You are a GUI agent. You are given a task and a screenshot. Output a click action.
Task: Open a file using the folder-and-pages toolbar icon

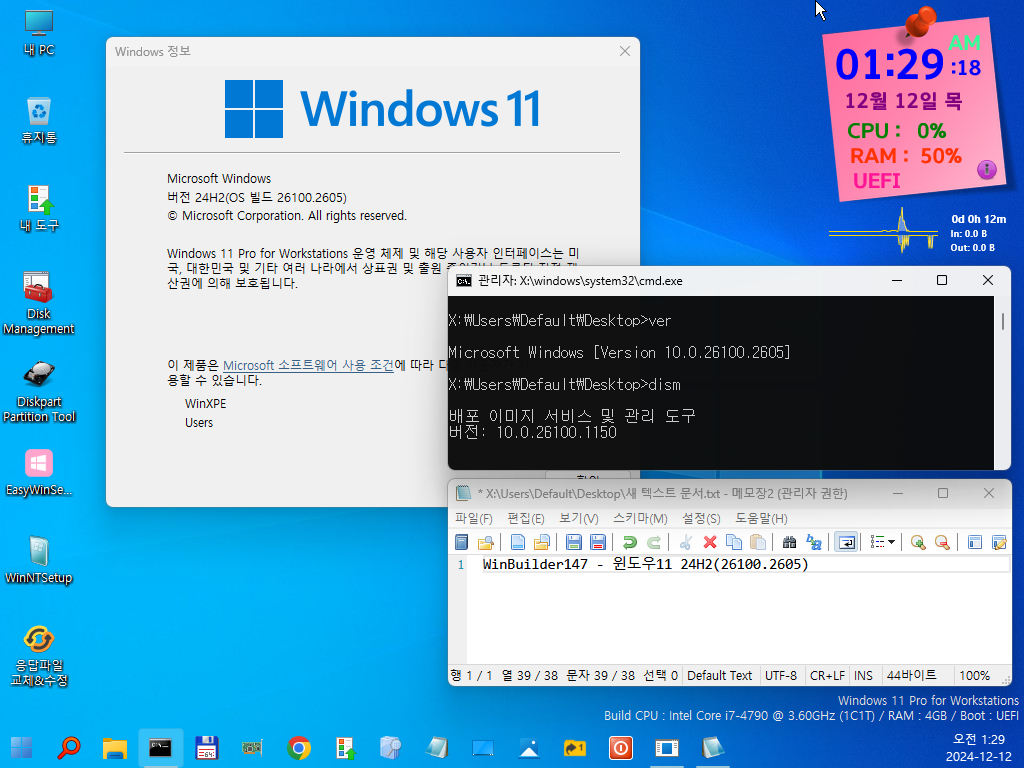(x=541, y=542)
